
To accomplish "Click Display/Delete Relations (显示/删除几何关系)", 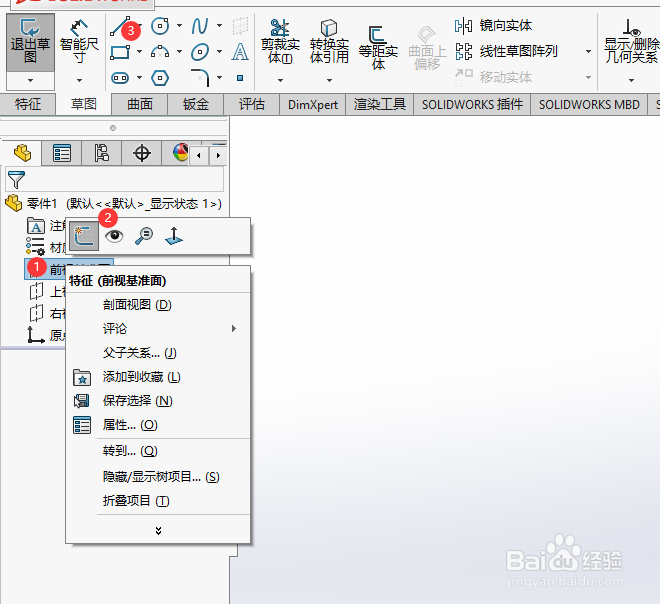I will pyautogui.click(x=631, y=42).
